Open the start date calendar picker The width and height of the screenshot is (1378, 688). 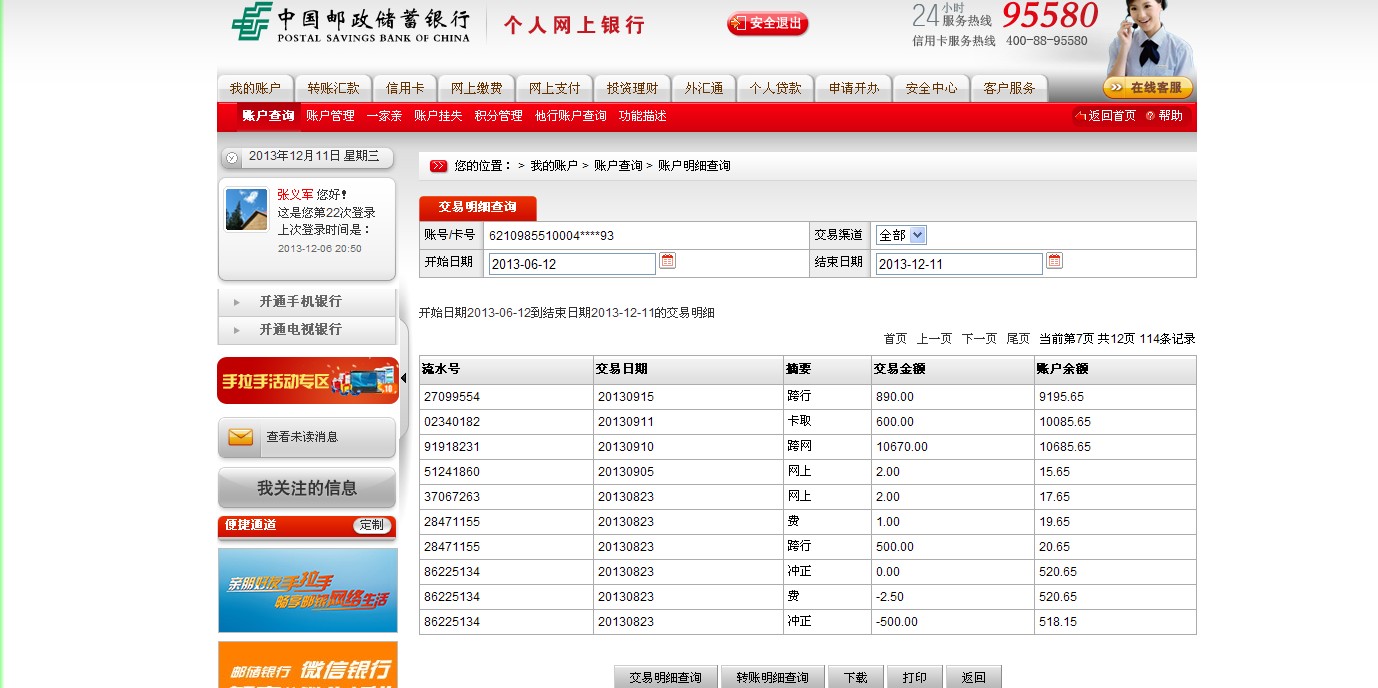tap(667, 261)
